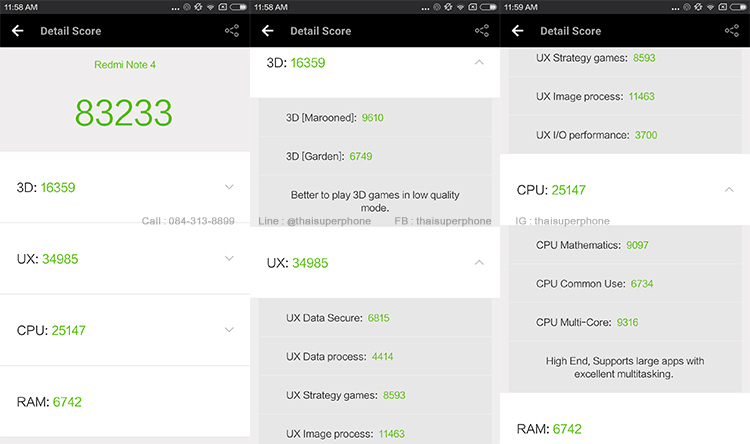Tap the UX Data process: 4414 entry
Image resolution: width=750 pixels, height=444 pixels.
pos(340,356)
